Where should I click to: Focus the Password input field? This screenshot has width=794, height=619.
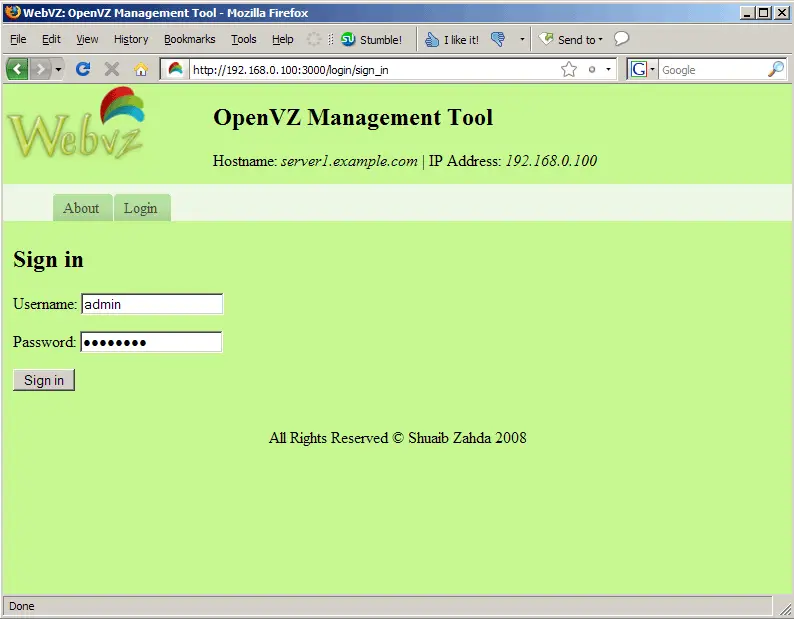point(151,342)
